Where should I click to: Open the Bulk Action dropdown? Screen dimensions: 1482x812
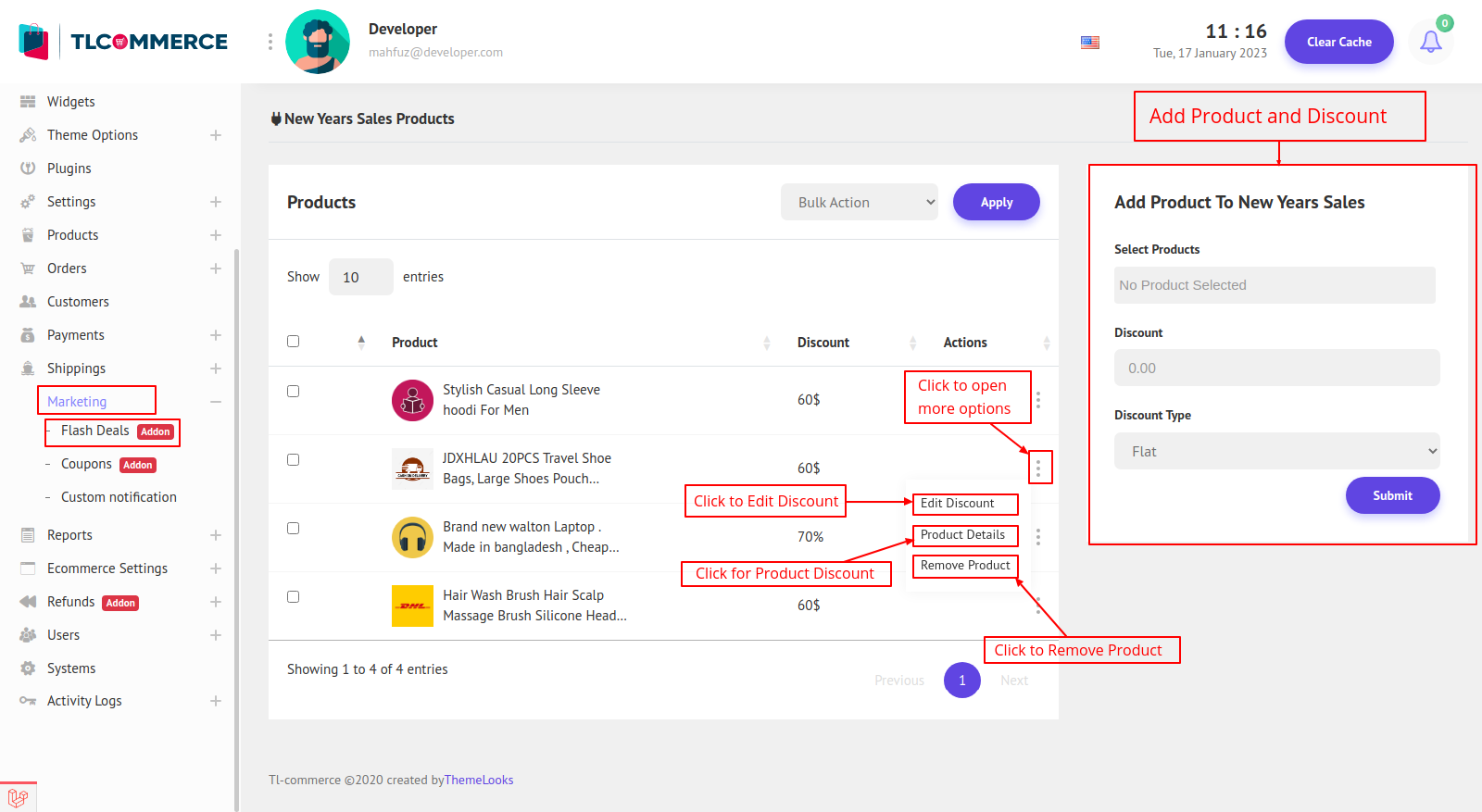point(859,202)
